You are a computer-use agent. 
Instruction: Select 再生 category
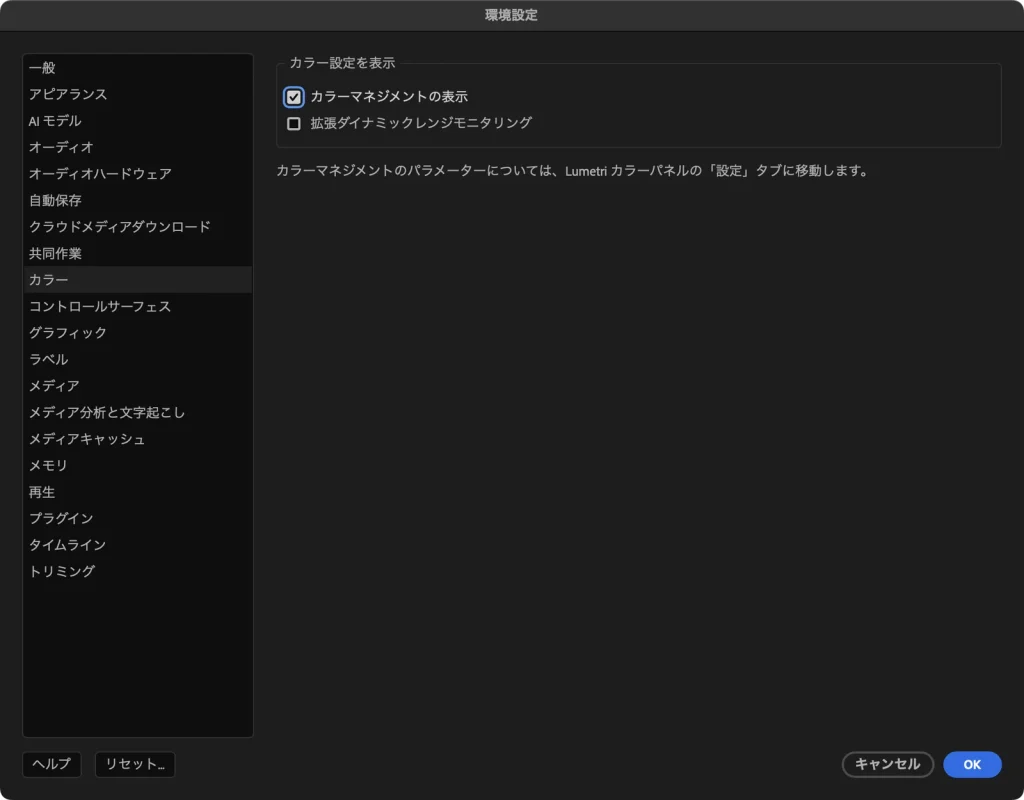pyautogui.click(x=137, y=492)
